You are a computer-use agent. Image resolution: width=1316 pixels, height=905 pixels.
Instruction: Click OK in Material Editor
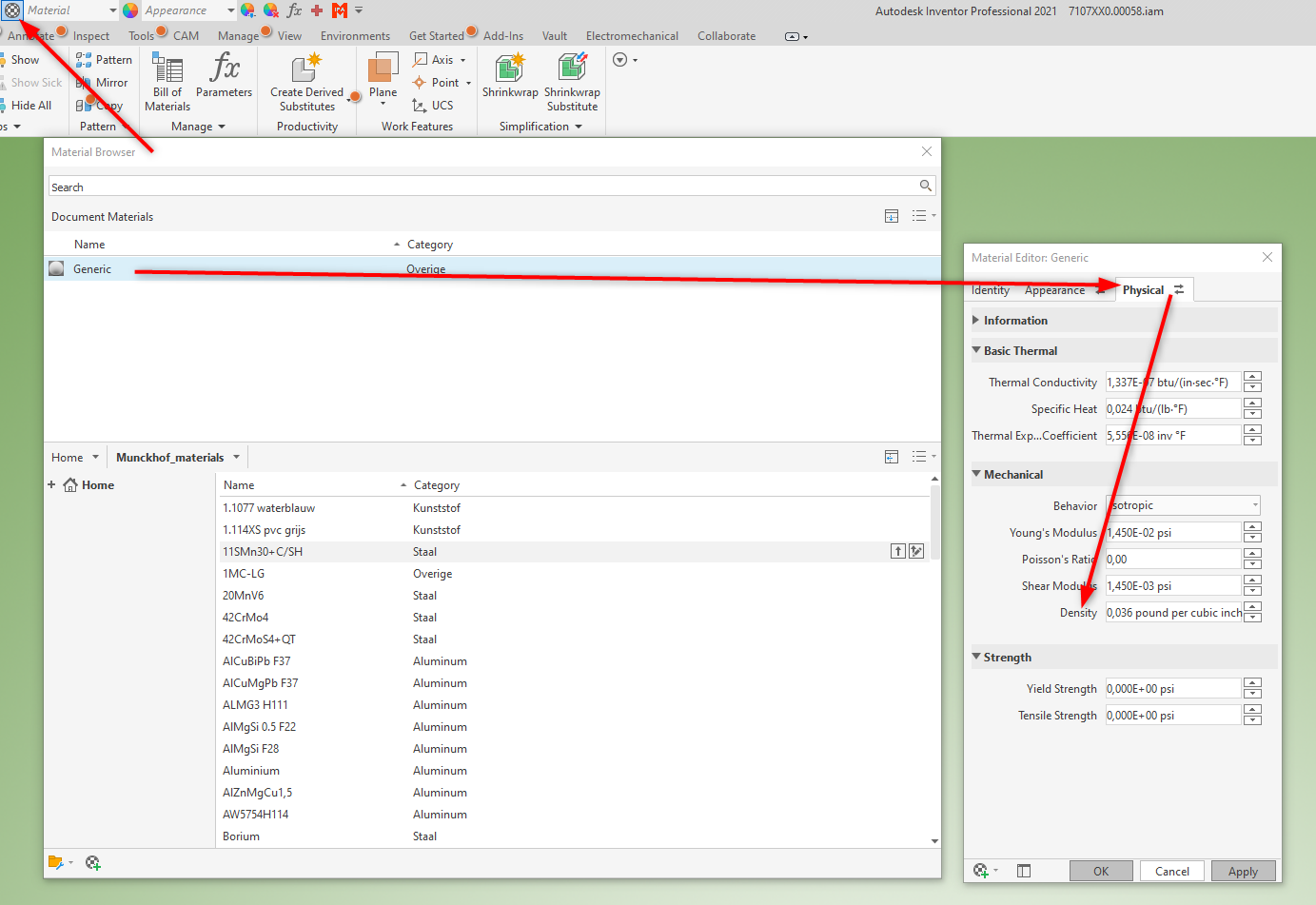tap(1101, 871)
